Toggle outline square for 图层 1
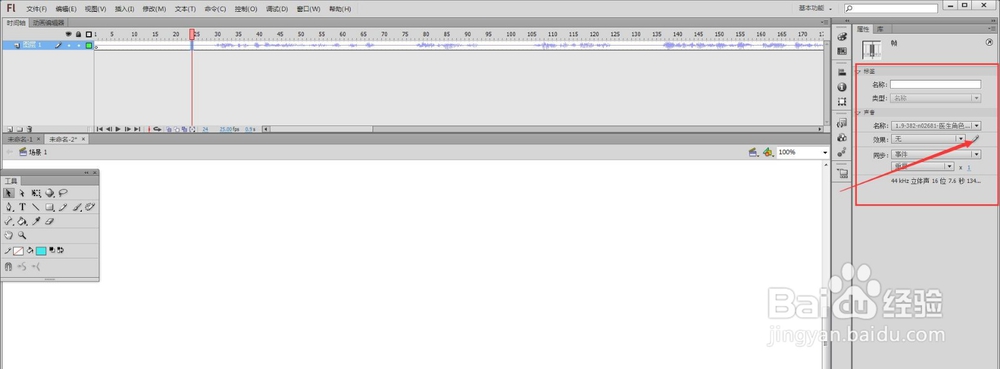The height and width of the screenshot is (369, 1000). [x=89, y=45]
